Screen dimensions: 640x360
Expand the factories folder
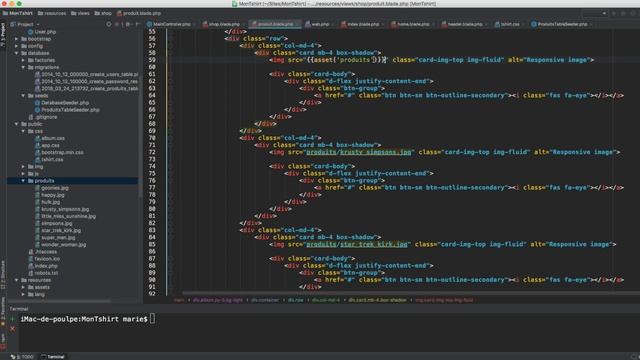click(x=23, y=60)
